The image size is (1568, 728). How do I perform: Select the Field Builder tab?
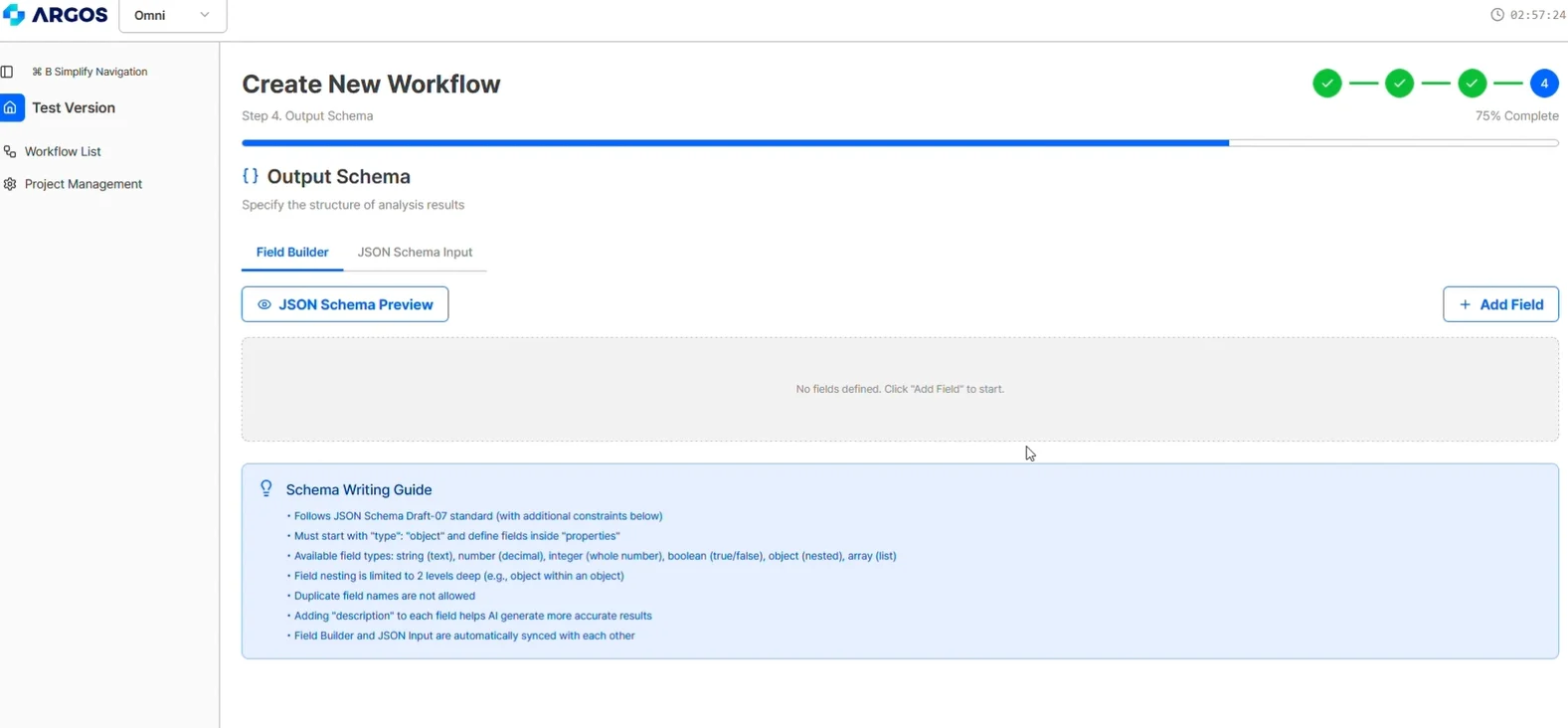(x=292, y=253)
